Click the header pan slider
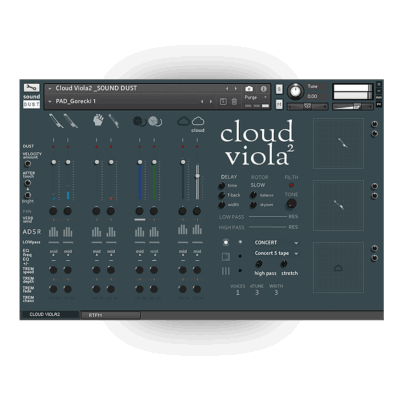400x400 pixels. (x=307, y=106)
